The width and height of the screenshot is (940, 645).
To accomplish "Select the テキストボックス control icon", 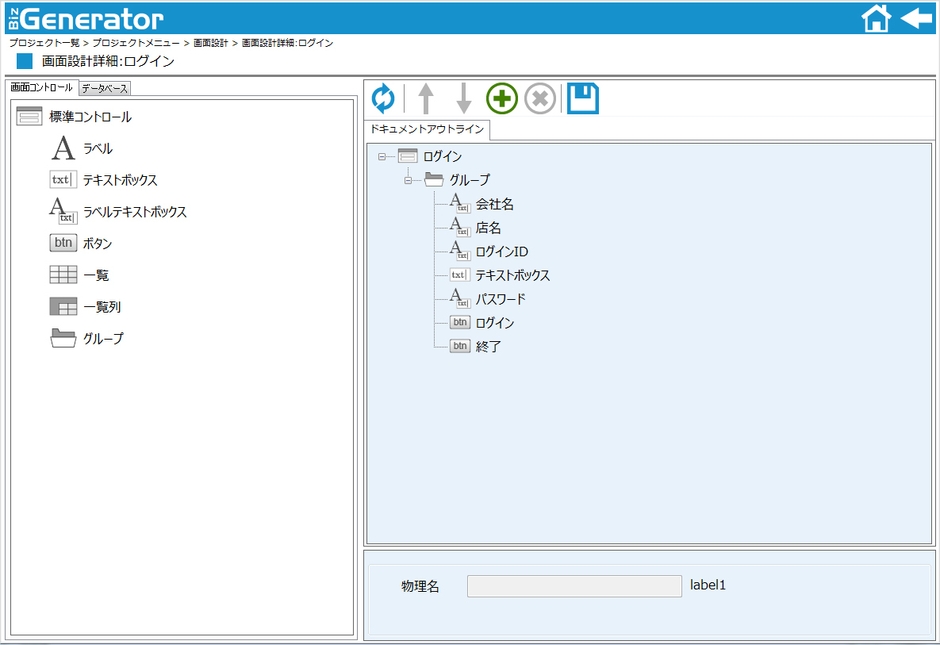I will click(x=63, y=179).
